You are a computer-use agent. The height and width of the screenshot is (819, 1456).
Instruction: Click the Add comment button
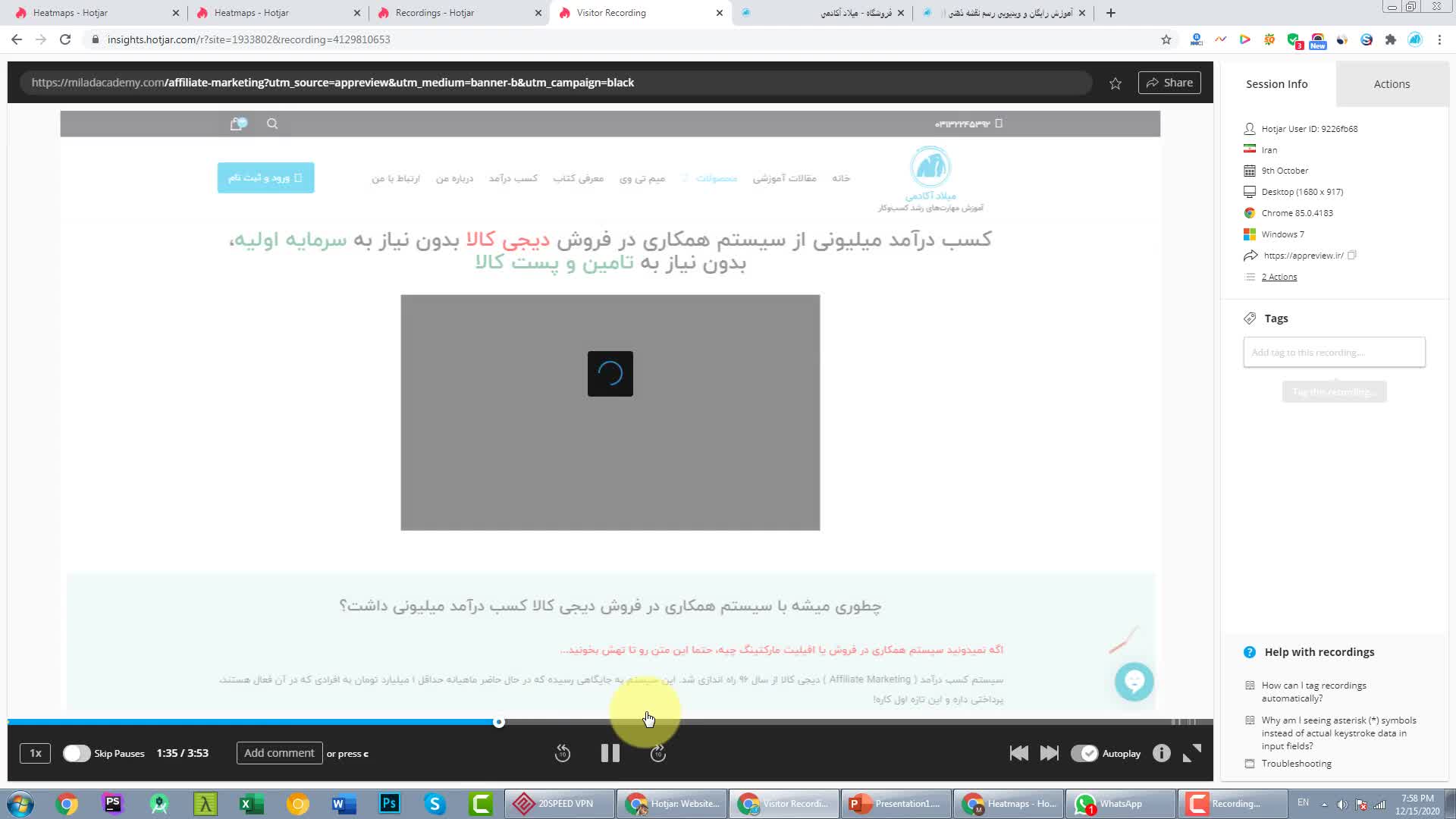pos(279,753)
